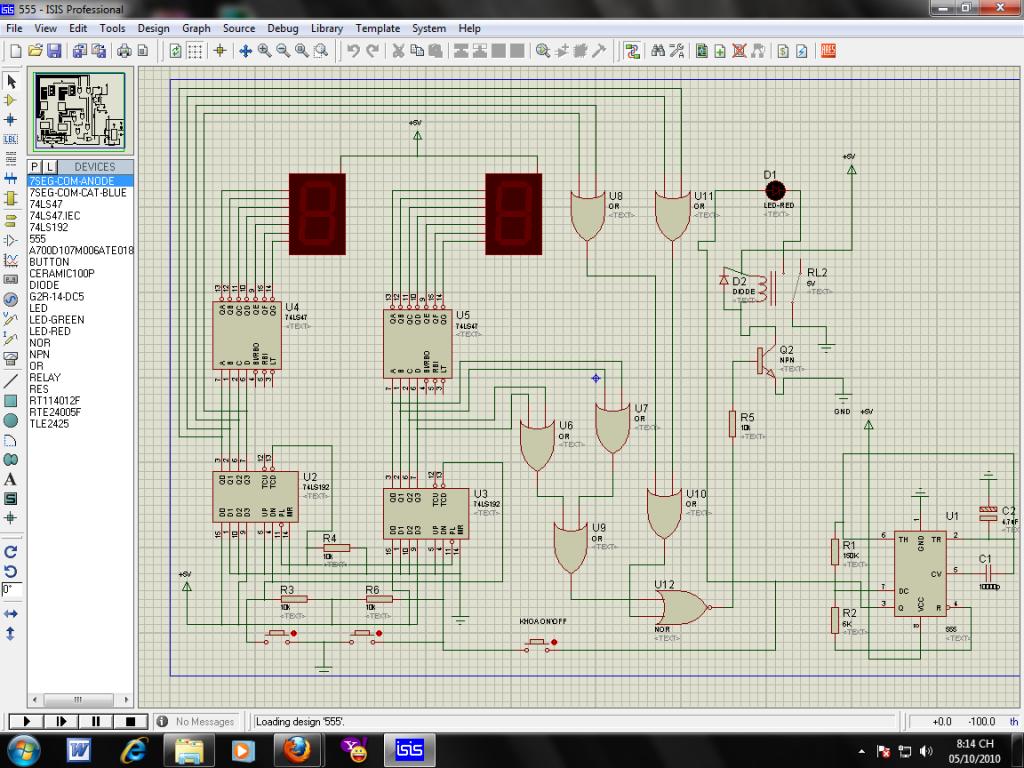Click the 'L' library button
This screenshot has width=1024, height=768.
(49, 167)
